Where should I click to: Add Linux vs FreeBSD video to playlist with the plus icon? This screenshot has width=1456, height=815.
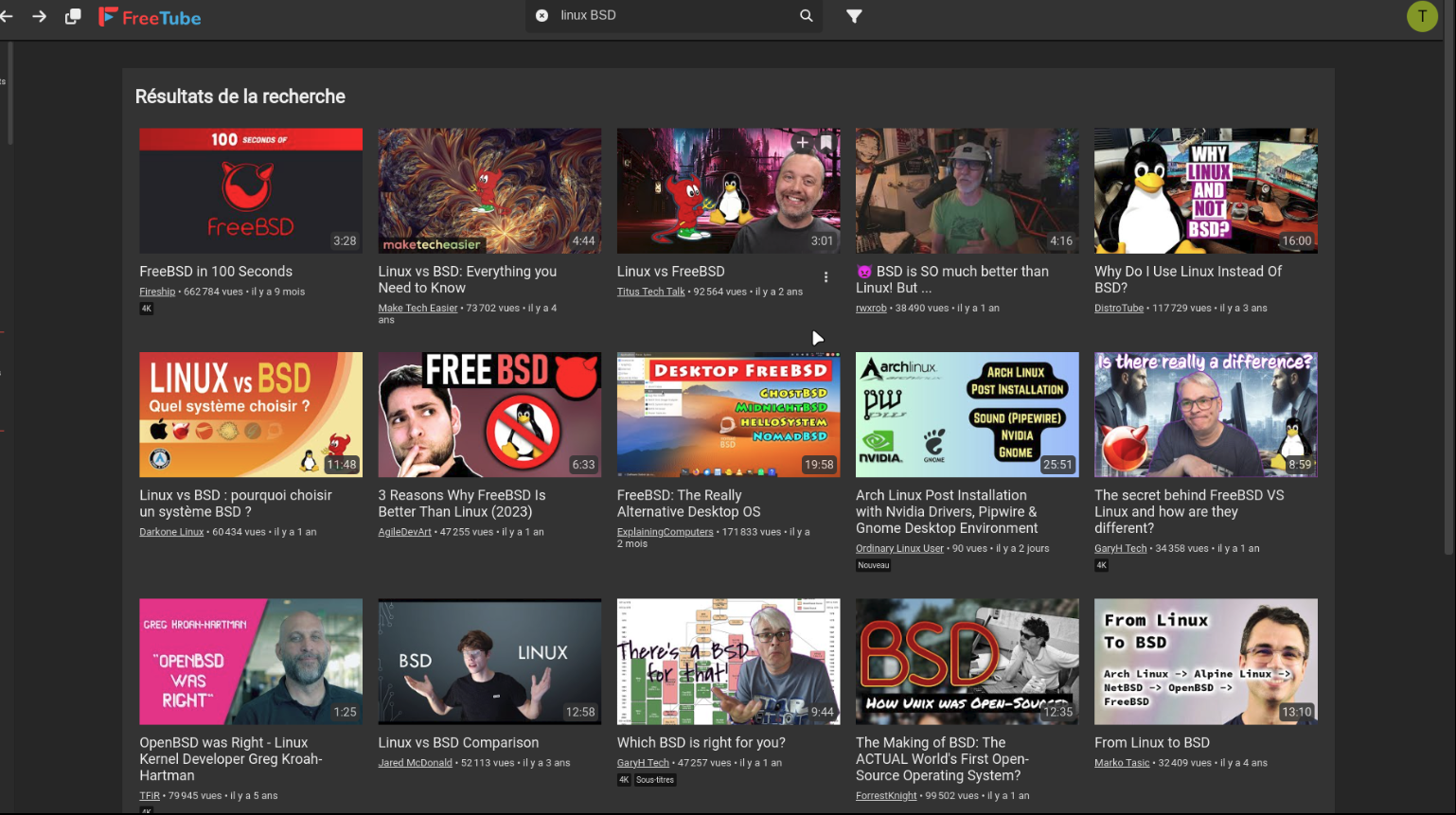pos(802,143)
